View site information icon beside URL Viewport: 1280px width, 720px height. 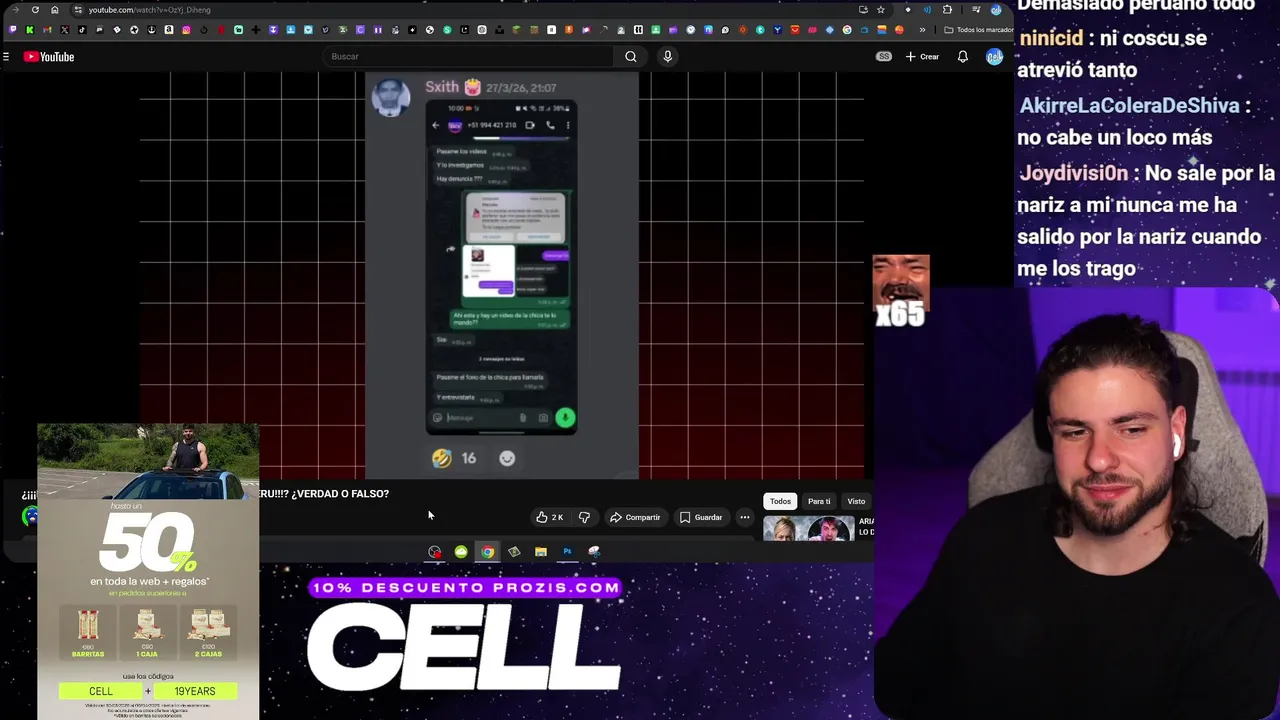click(x=77, y=10)
